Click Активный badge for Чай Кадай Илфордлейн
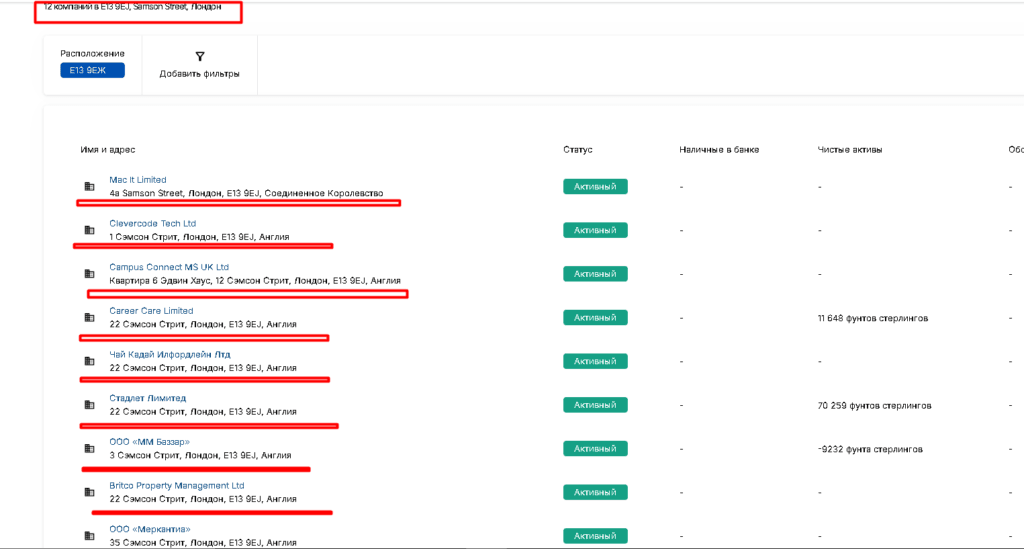1024x549 pixels. (596, 362)
